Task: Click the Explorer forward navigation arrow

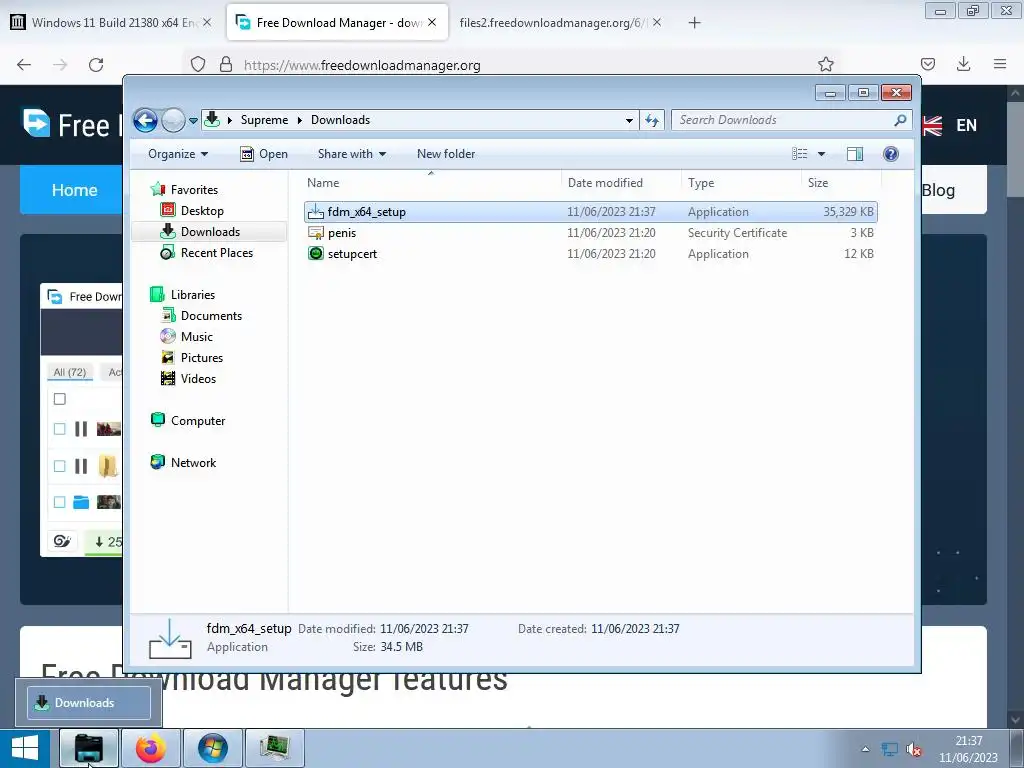Action: pyautogui.click(x=173, y=120)
